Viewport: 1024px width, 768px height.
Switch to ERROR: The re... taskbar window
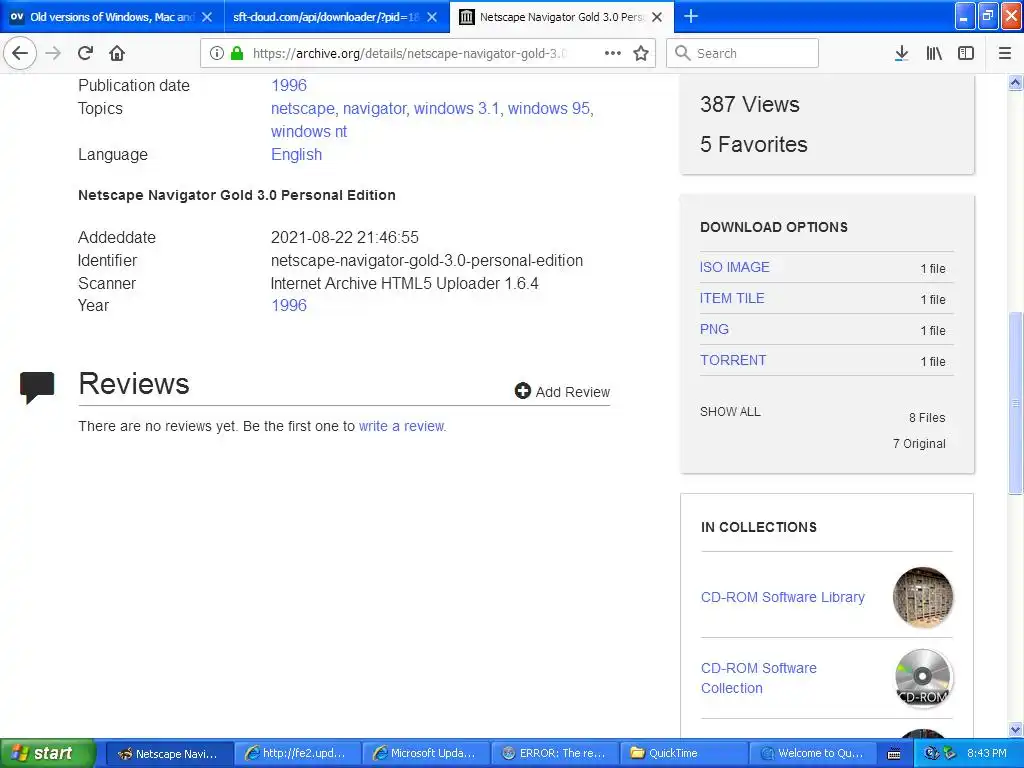click(x=553, y=754)
